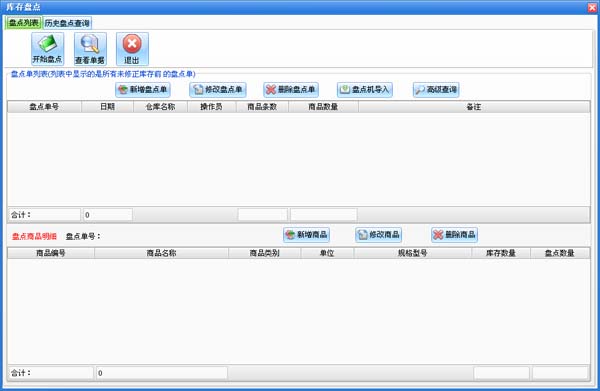Click 修改商品 edit product button
The height and width of the screenshot is (391, 600).
[378, 235]
